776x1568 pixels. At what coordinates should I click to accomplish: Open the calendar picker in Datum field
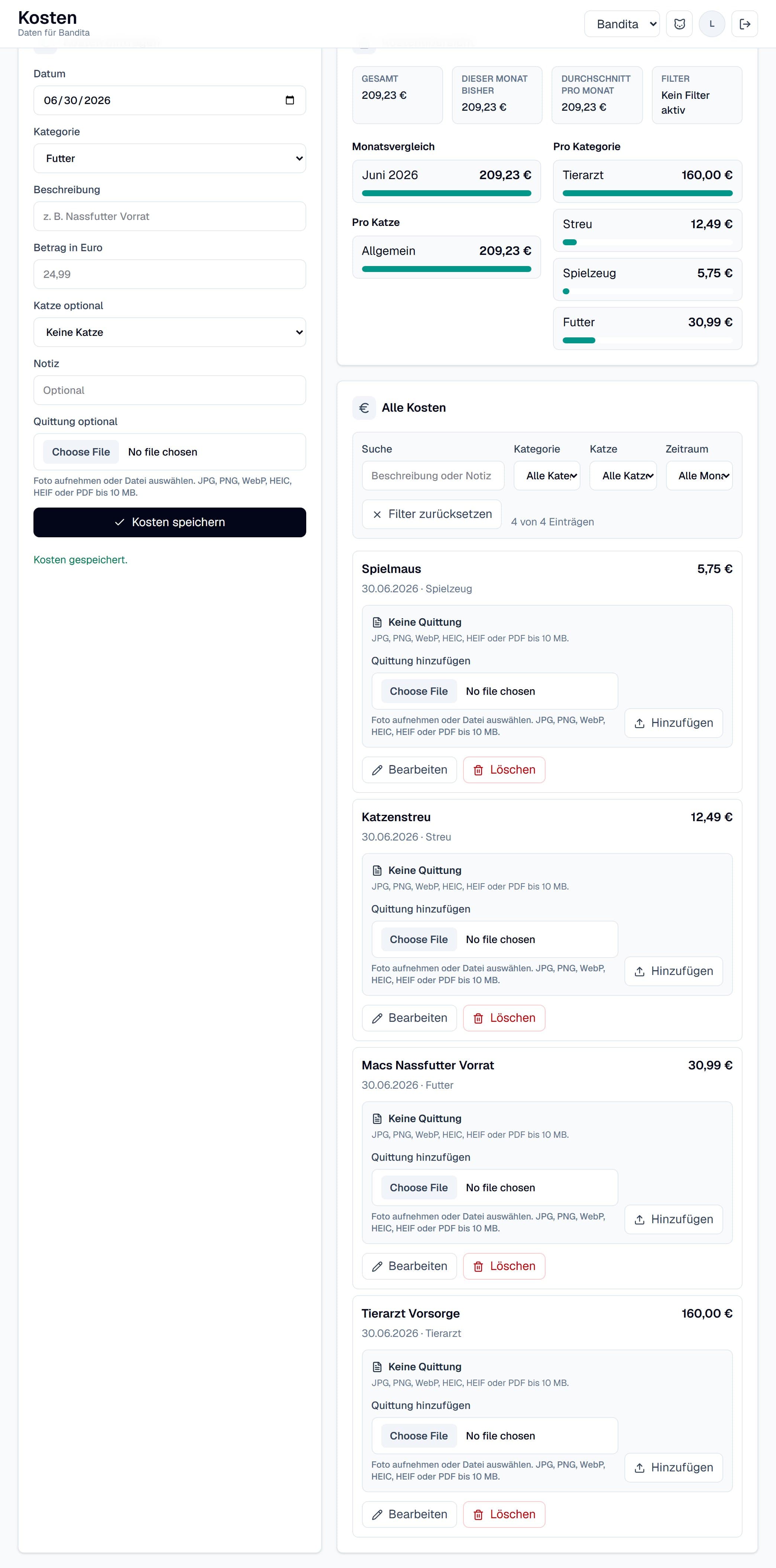(290, 100)
